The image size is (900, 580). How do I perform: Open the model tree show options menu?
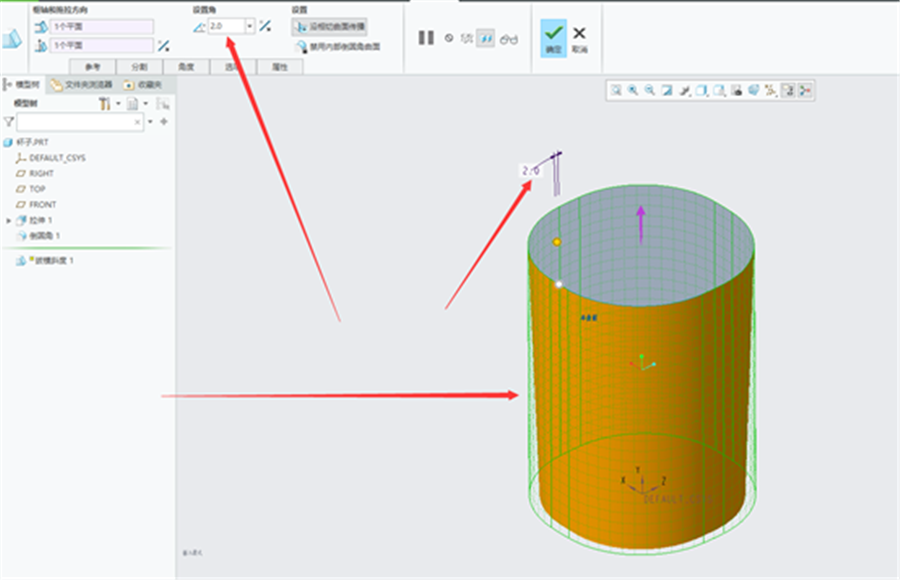[137, 104]
